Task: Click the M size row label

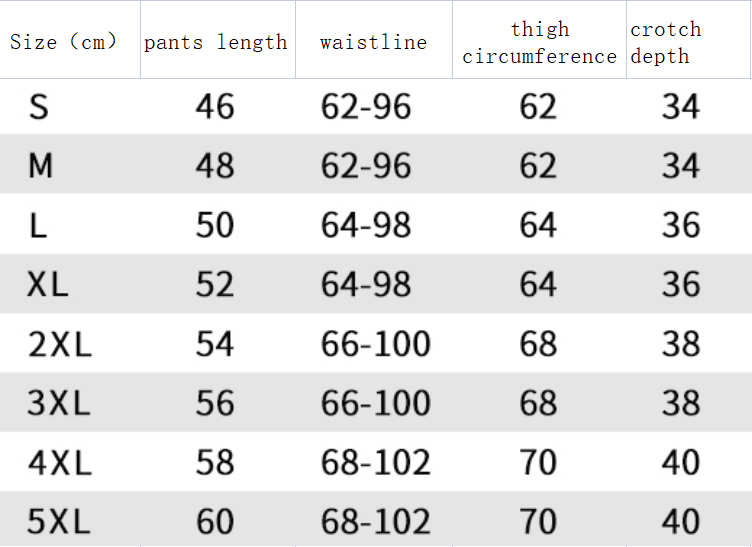Action: [x=40, y=165]
